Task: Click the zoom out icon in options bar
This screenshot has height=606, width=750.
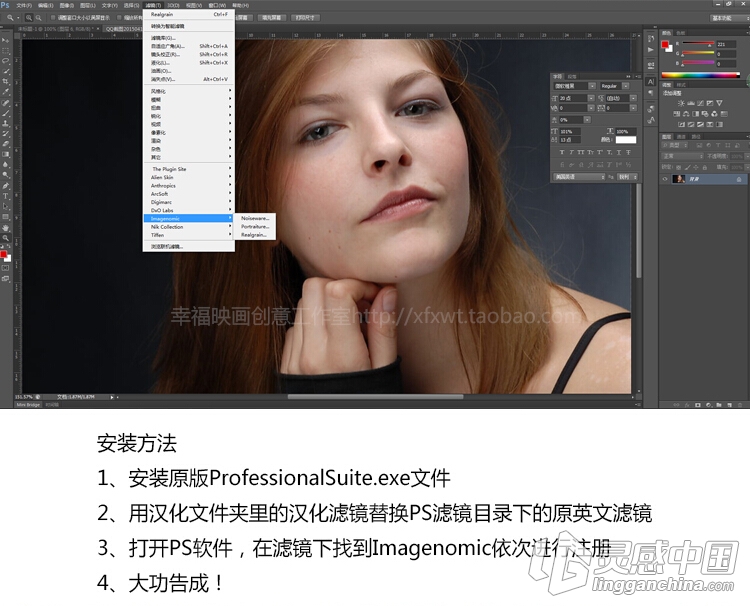Action: click(x=38, y=18)
